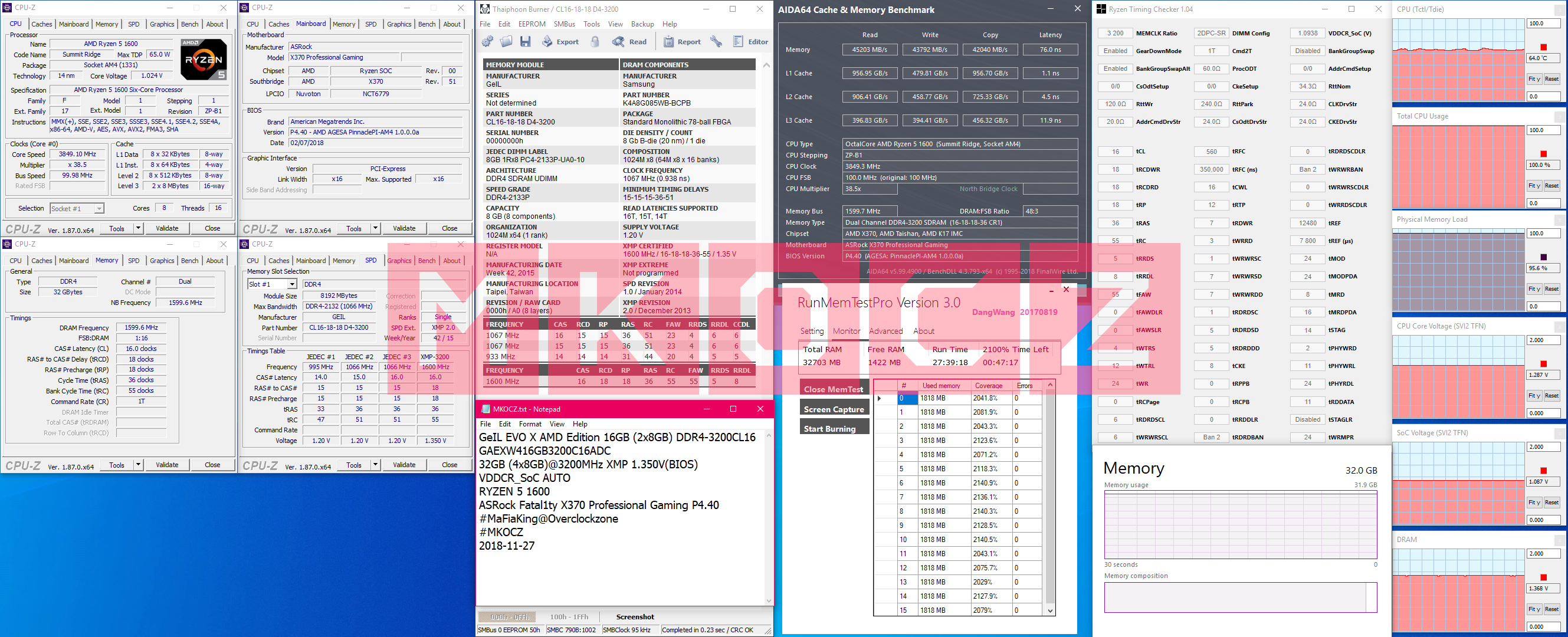This screenshot has height=637, width=1568.
Task: Expand the Slot #1 memory slot dropdown
Action: pyautogui.click(x=292, y=284)
